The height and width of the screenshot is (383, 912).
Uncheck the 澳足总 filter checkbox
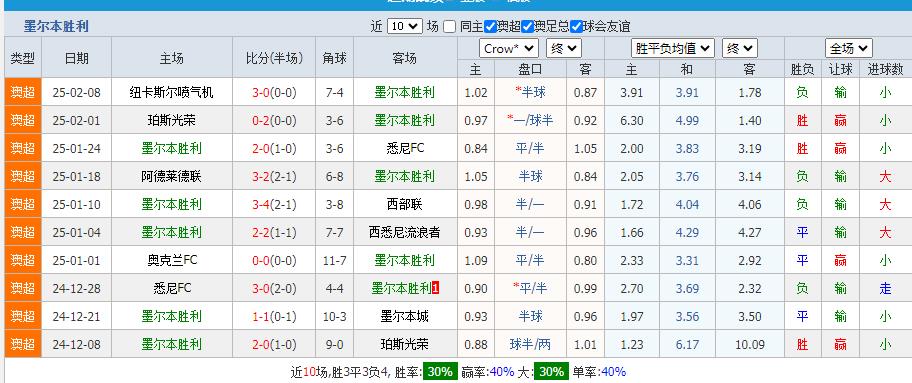click(x=528, y=26)
